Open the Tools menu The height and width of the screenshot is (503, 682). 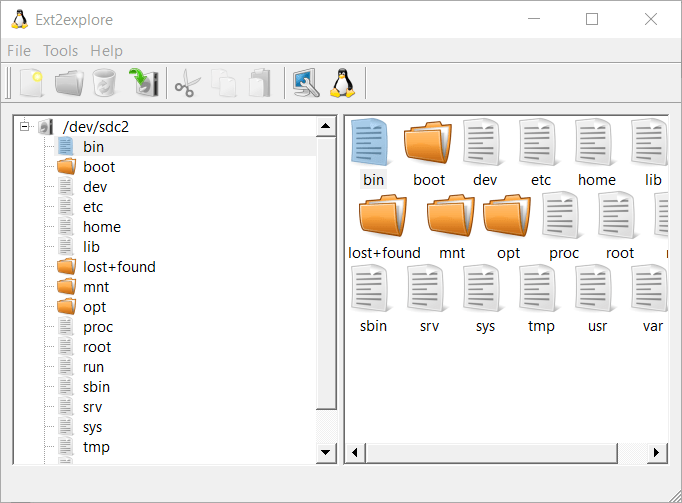coord(61,51)
